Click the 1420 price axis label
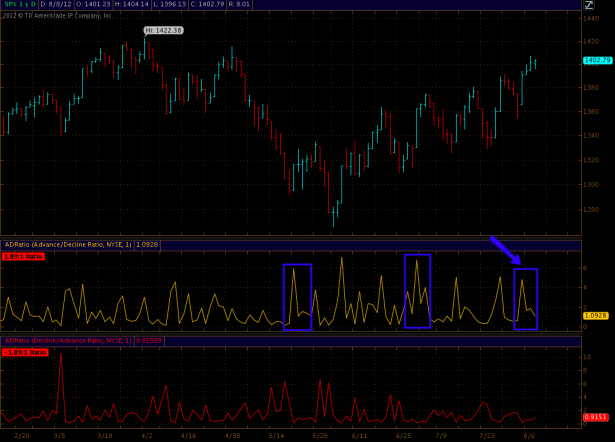The width and height of the screenshot is (615, 442). (591, 41)
